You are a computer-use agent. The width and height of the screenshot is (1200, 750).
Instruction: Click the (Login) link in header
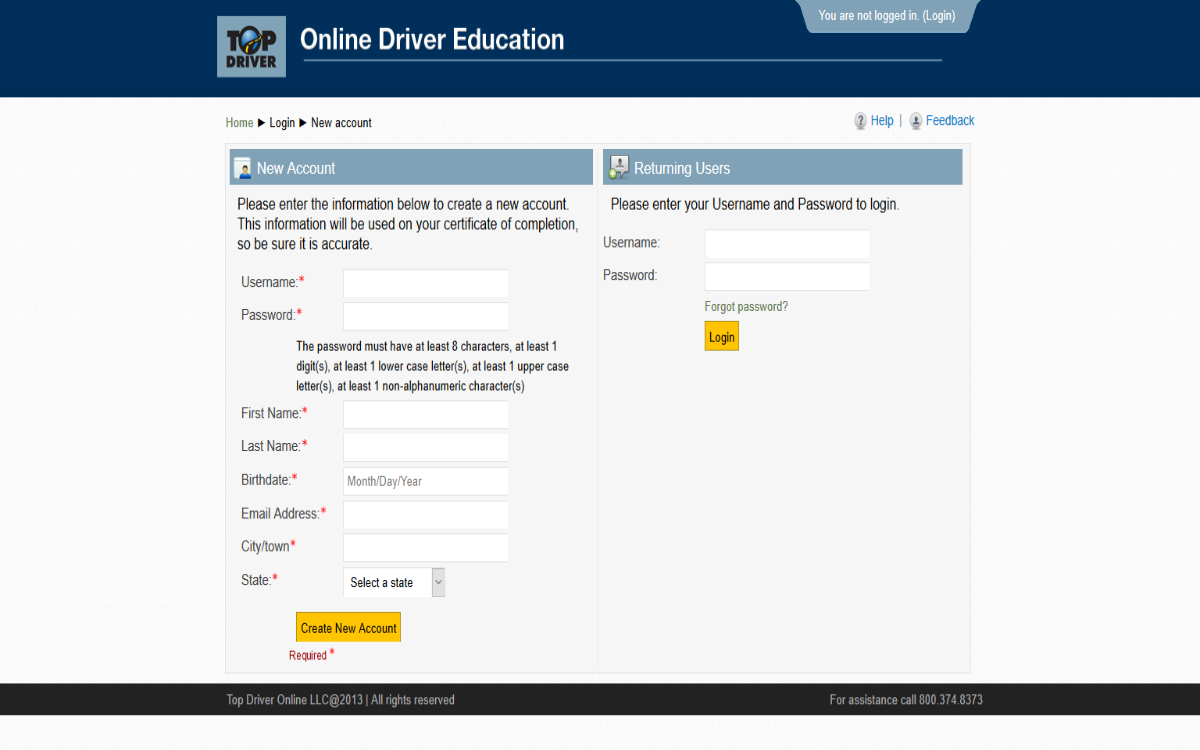tap(939, 16)
